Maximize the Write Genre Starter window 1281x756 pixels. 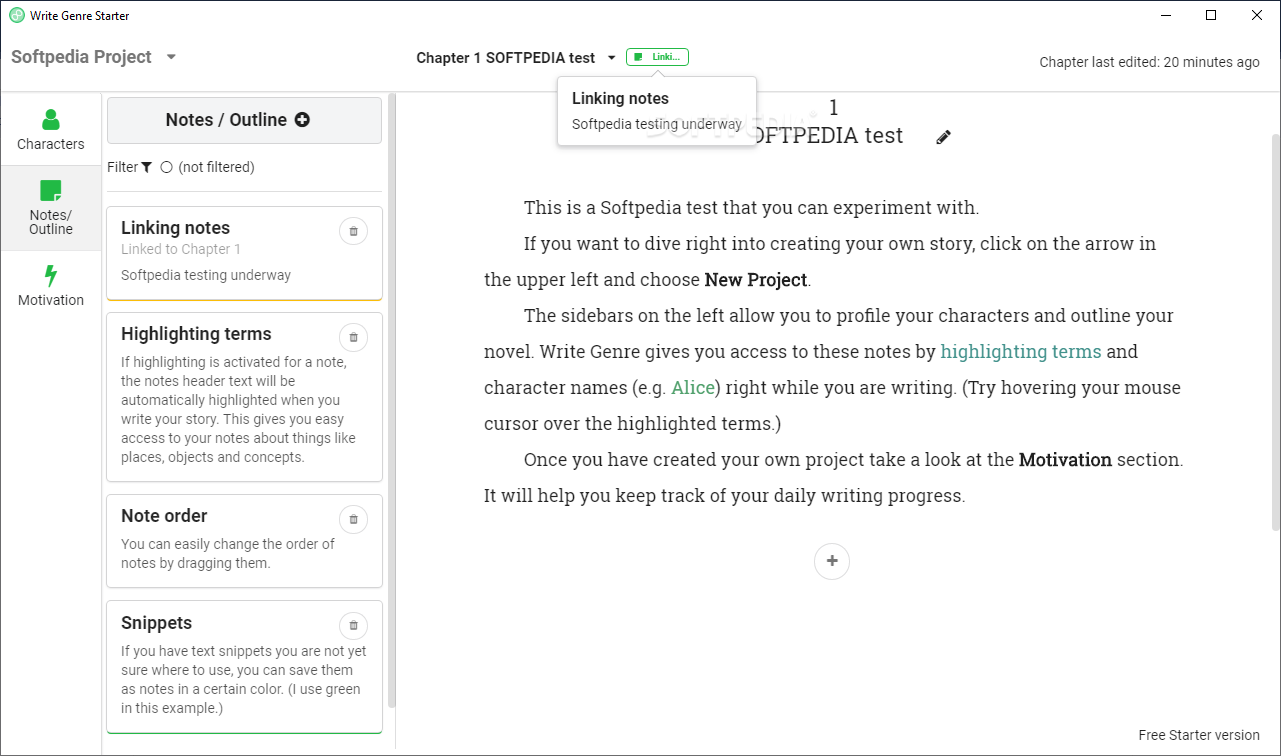coord(1211,15)
